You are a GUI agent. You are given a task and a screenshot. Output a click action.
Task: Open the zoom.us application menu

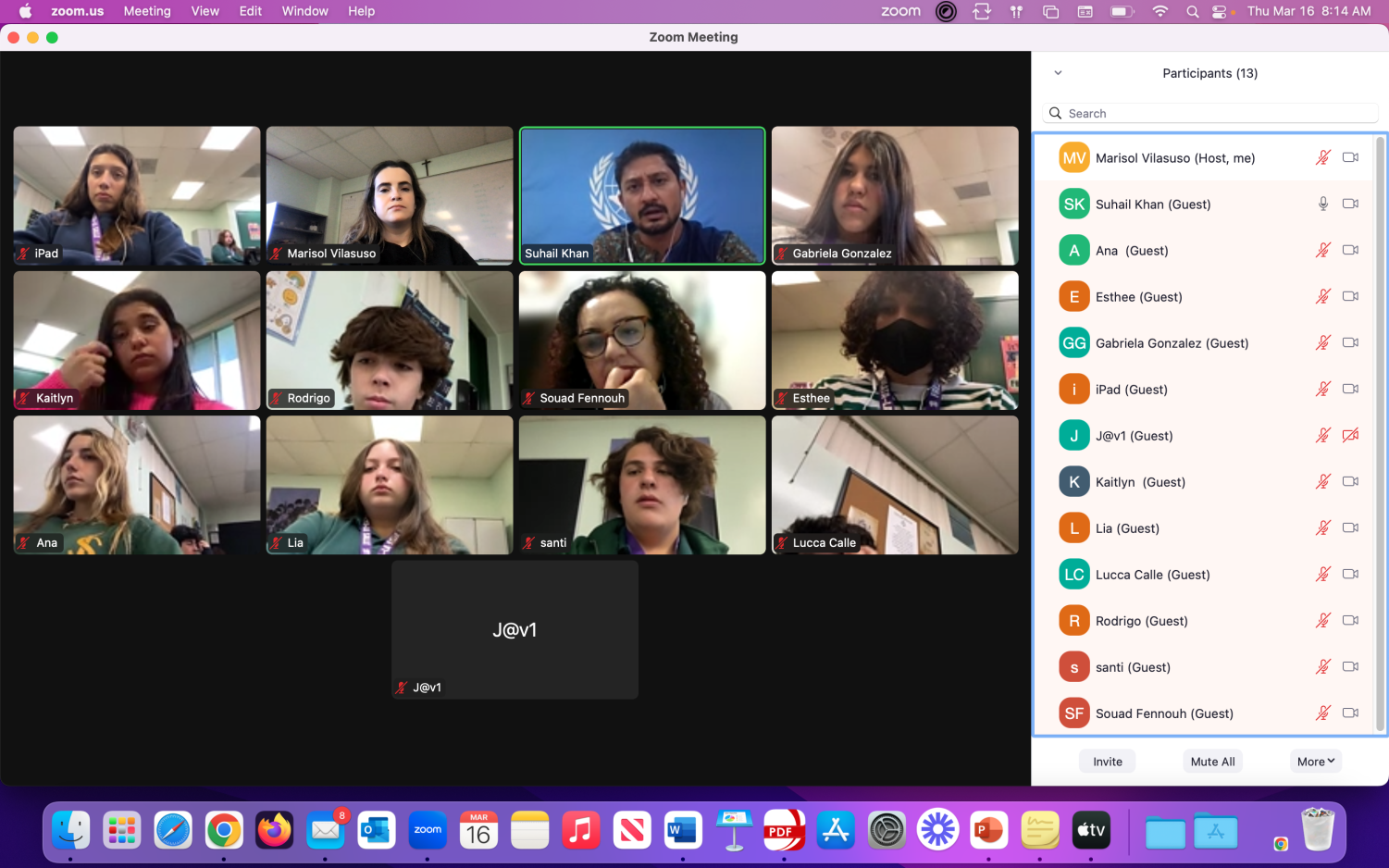[x=78, y=11]
